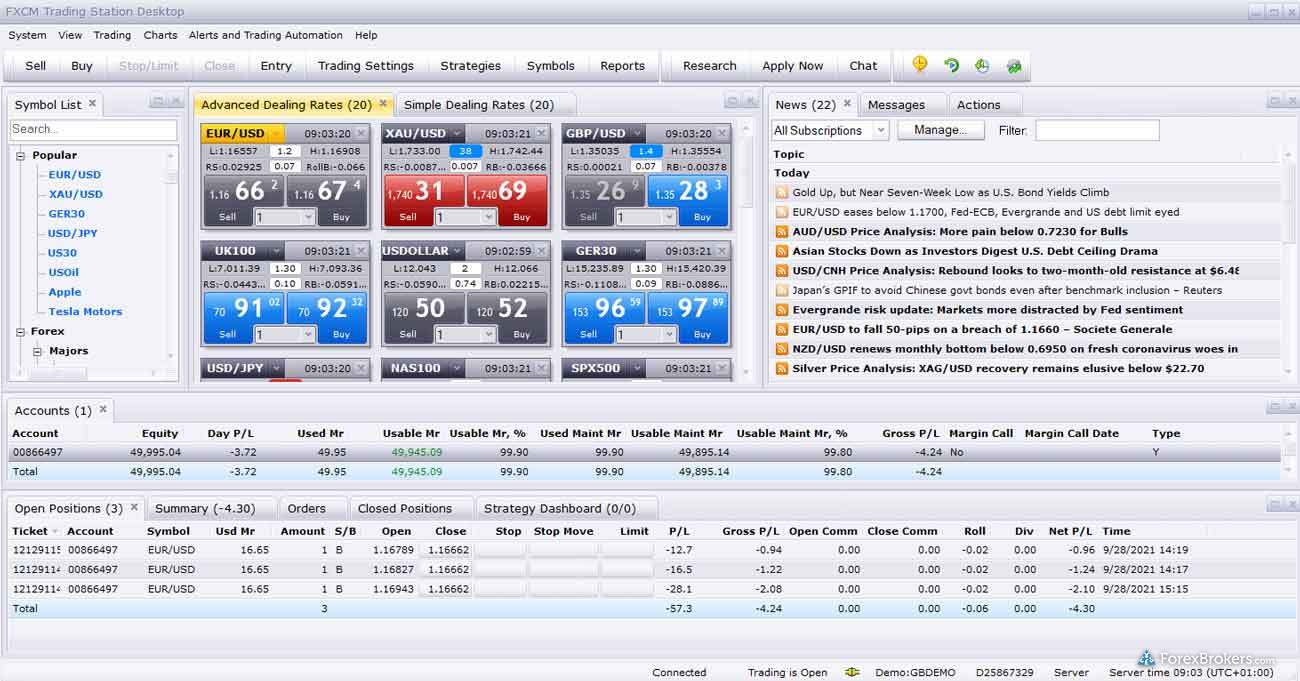Click the XAU/USD red Buy price button

point(506,198)
